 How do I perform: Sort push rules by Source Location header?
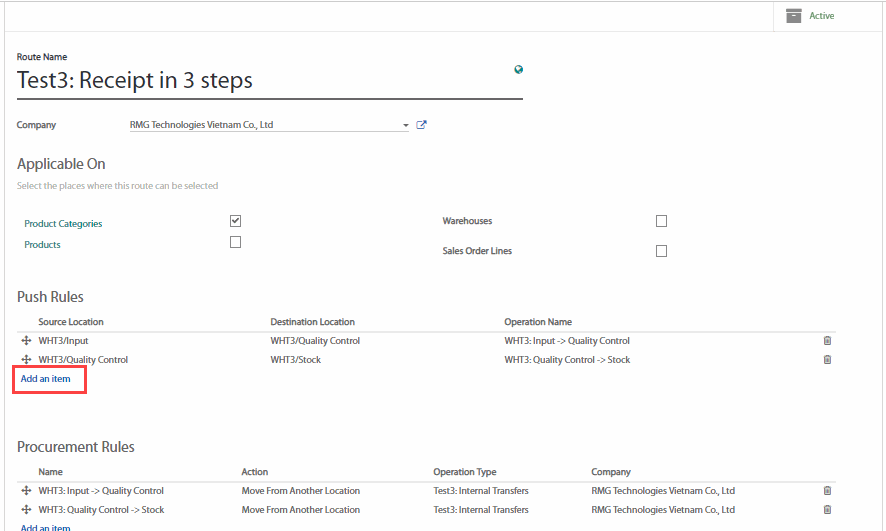click(71, 322)
